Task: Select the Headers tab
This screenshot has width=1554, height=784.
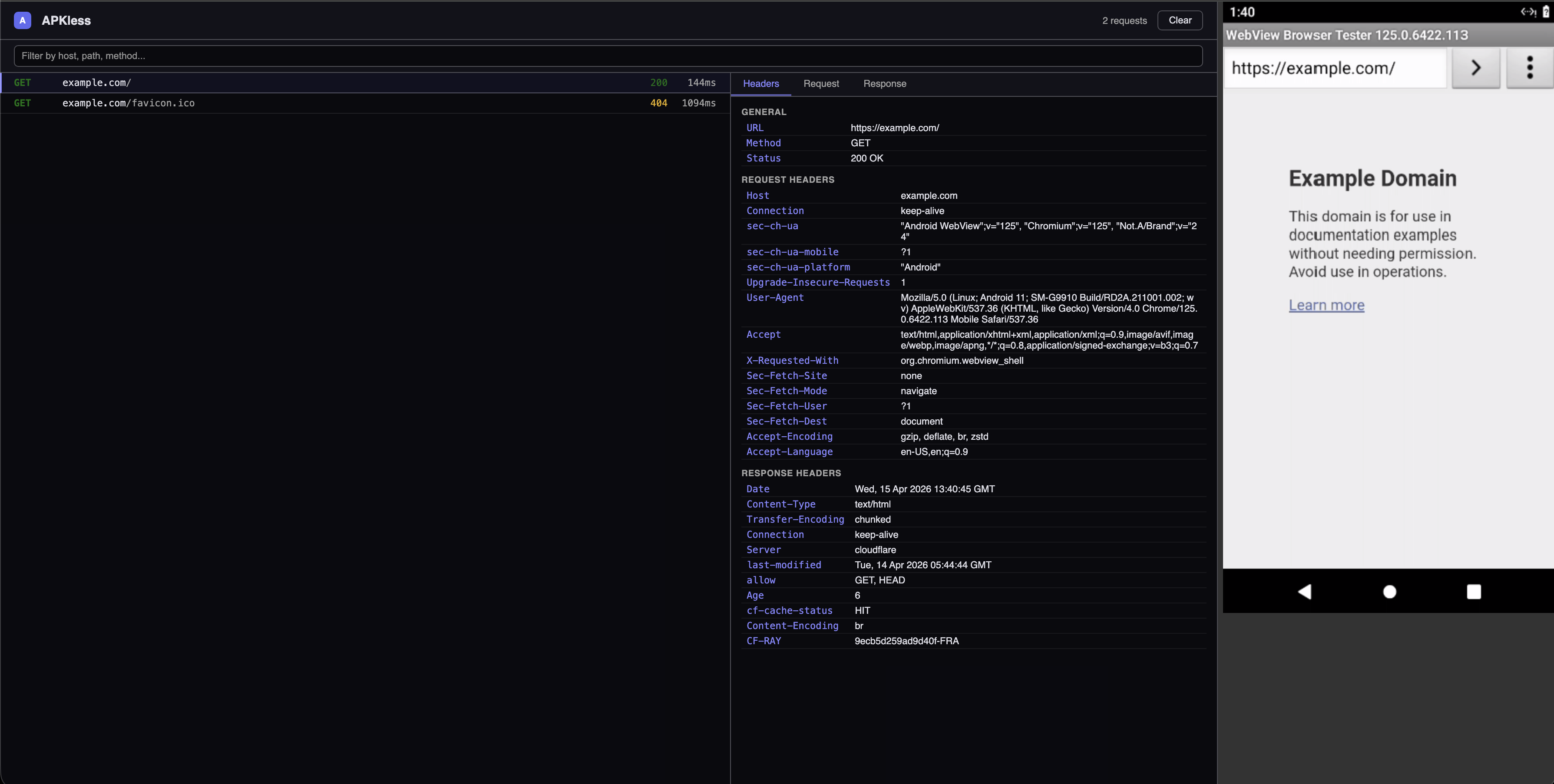Action: click(x=760, y=84)
